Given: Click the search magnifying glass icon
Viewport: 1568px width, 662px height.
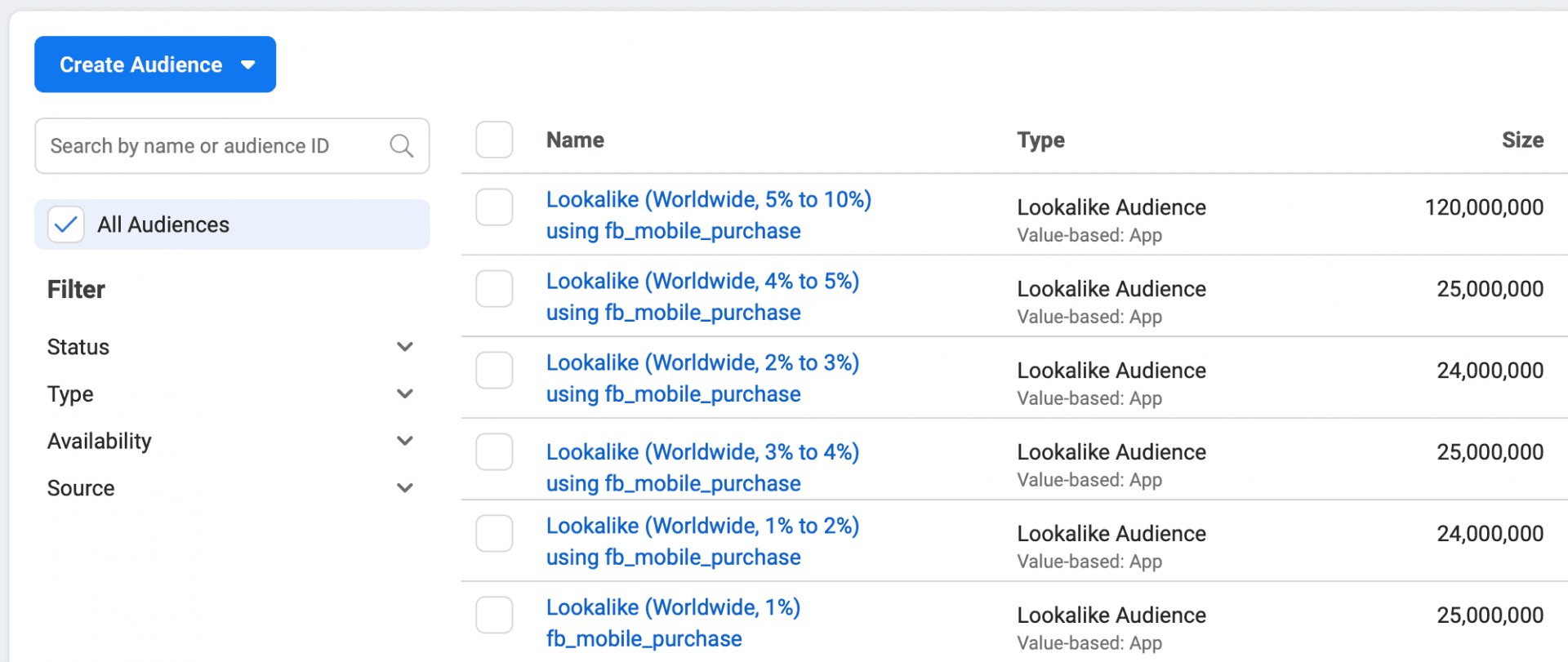Looking at the screenshot, I should click(401, 145).
